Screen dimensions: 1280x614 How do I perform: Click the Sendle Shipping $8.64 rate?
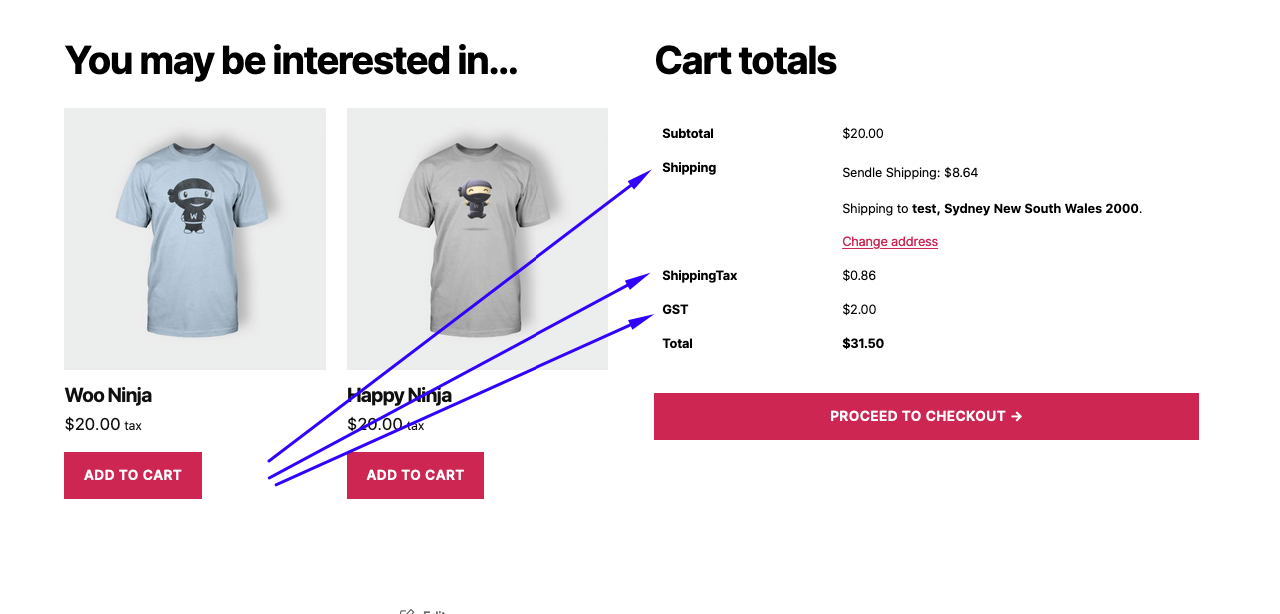tap(910, 172)
